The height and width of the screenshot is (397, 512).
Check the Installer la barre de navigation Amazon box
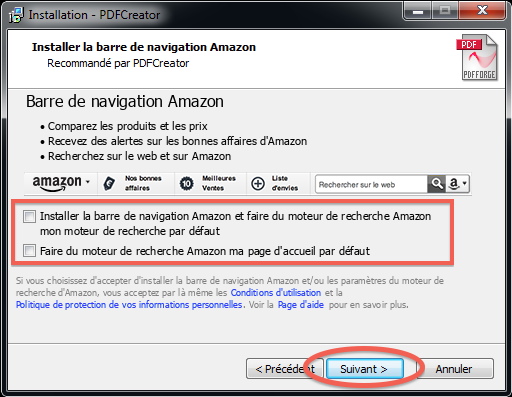click(x=29, y=216)
